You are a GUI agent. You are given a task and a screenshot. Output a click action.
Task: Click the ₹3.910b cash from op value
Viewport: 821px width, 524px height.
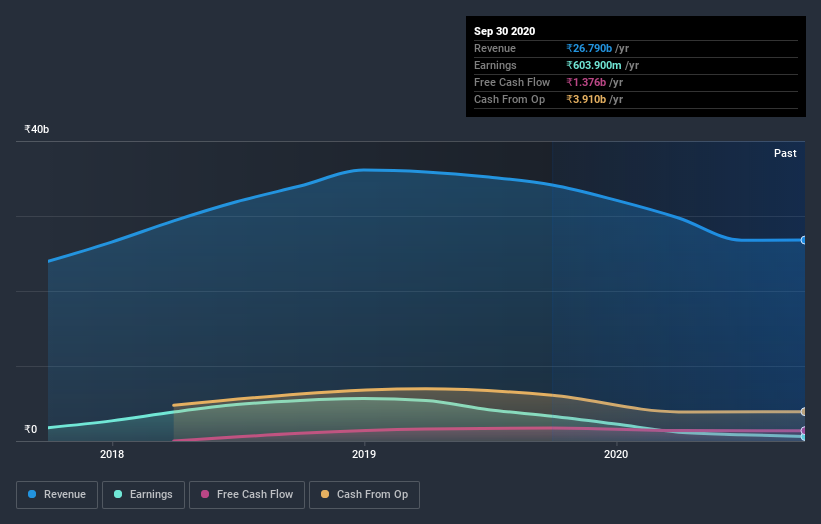586,99
